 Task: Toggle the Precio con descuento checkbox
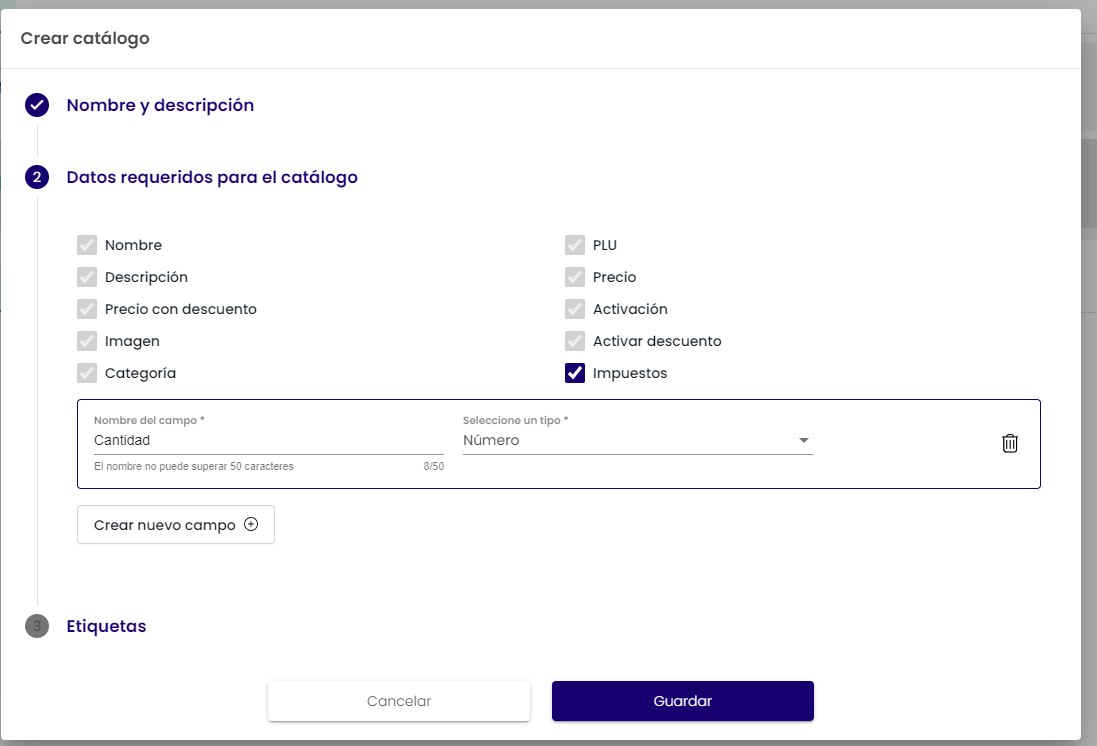pos(87,309)
